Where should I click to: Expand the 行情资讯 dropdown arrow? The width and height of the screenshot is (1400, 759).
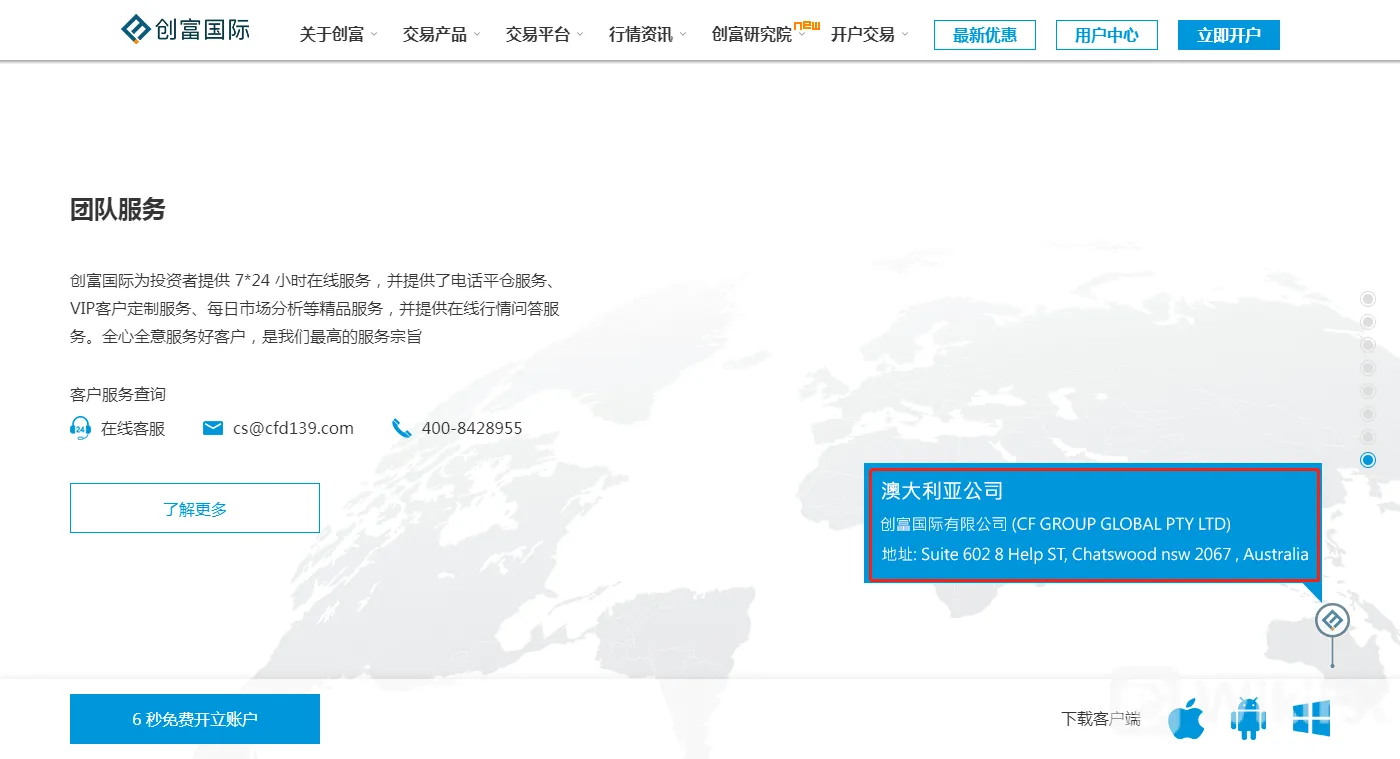(683, 35)
